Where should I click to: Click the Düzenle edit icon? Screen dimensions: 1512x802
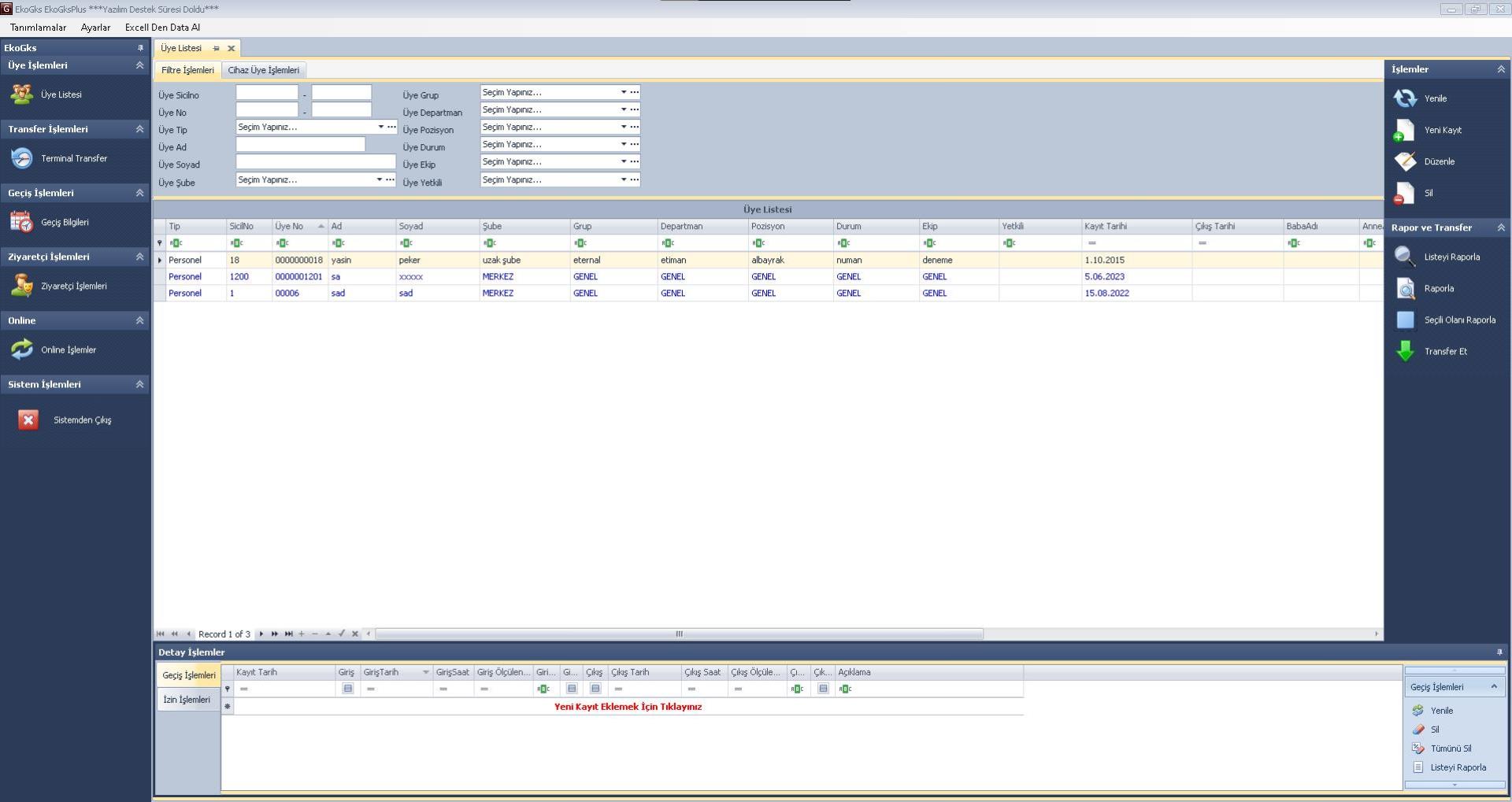1405,161
